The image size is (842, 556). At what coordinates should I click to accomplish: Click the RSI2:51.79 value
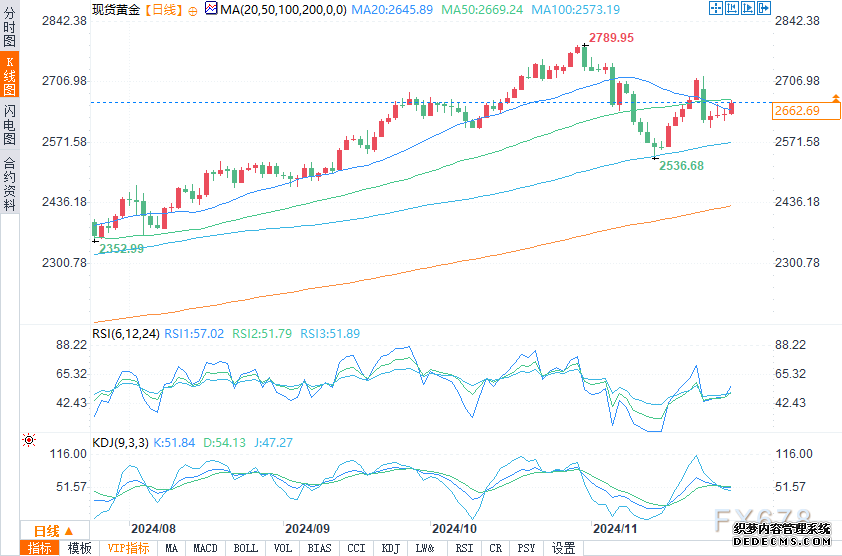click(262, 334)
